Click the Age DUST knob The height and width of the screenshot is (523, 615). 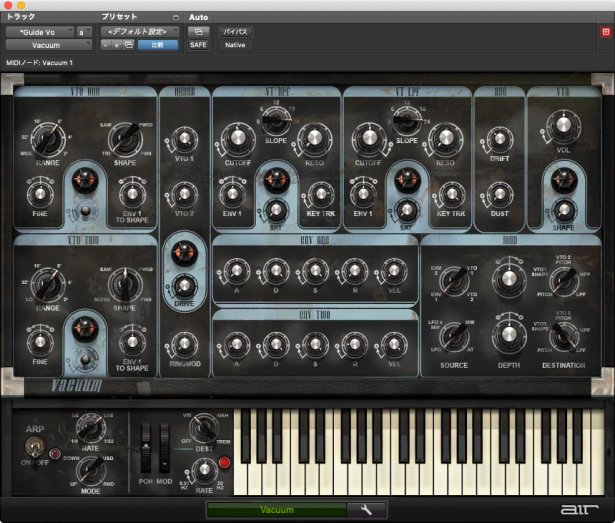[500, 194]
